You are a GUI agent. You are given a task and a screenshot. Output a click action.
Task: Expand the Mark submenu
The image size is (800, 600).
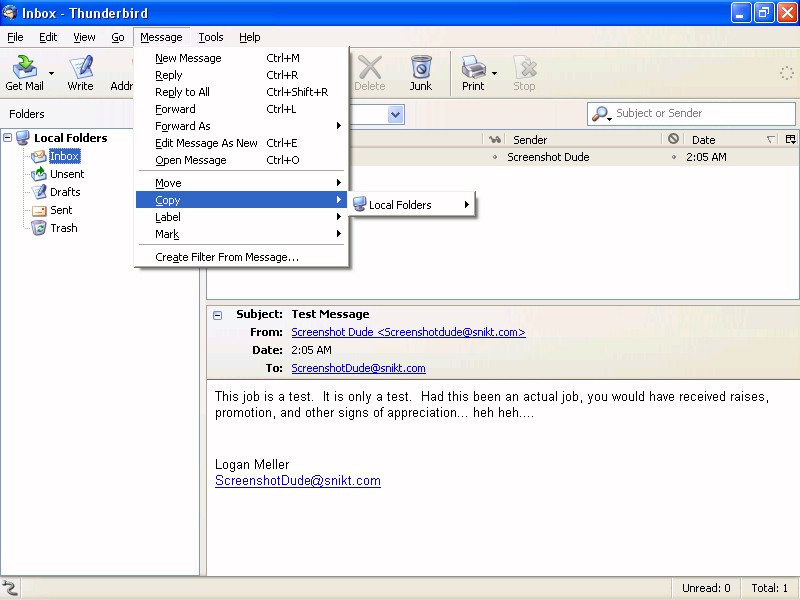click(x=242, y=234)
